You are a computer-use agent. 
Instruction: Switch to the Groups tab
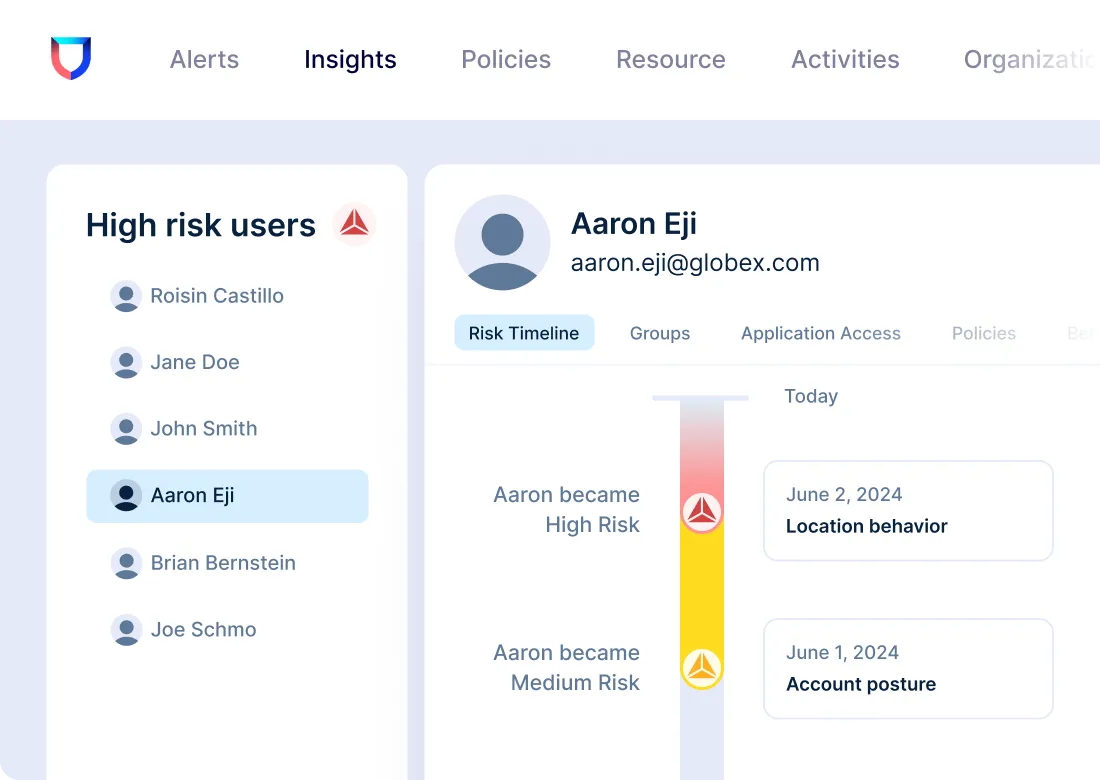tap(660, 333)
